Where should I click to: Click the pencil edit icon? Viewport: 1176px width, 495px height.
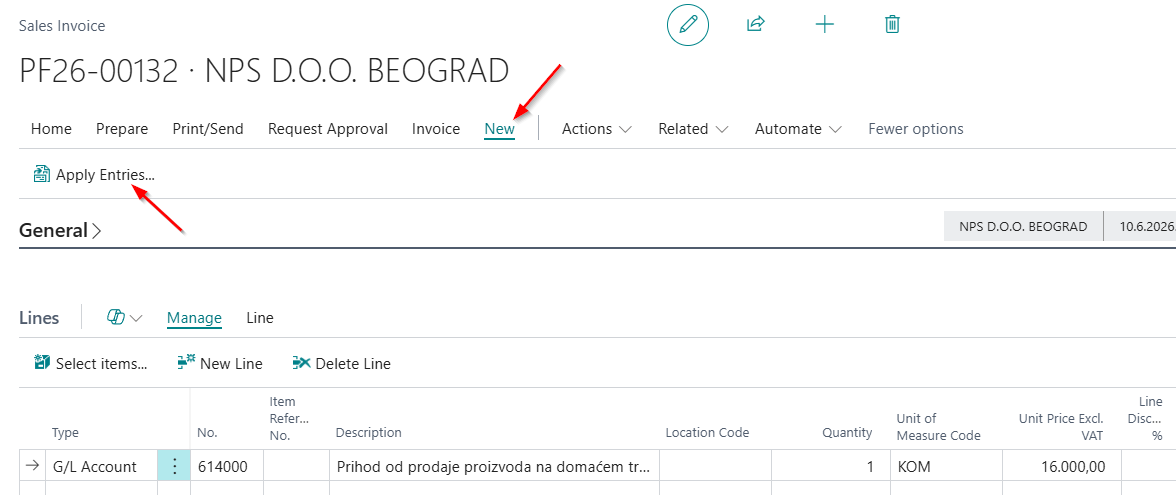pos(688,25)
